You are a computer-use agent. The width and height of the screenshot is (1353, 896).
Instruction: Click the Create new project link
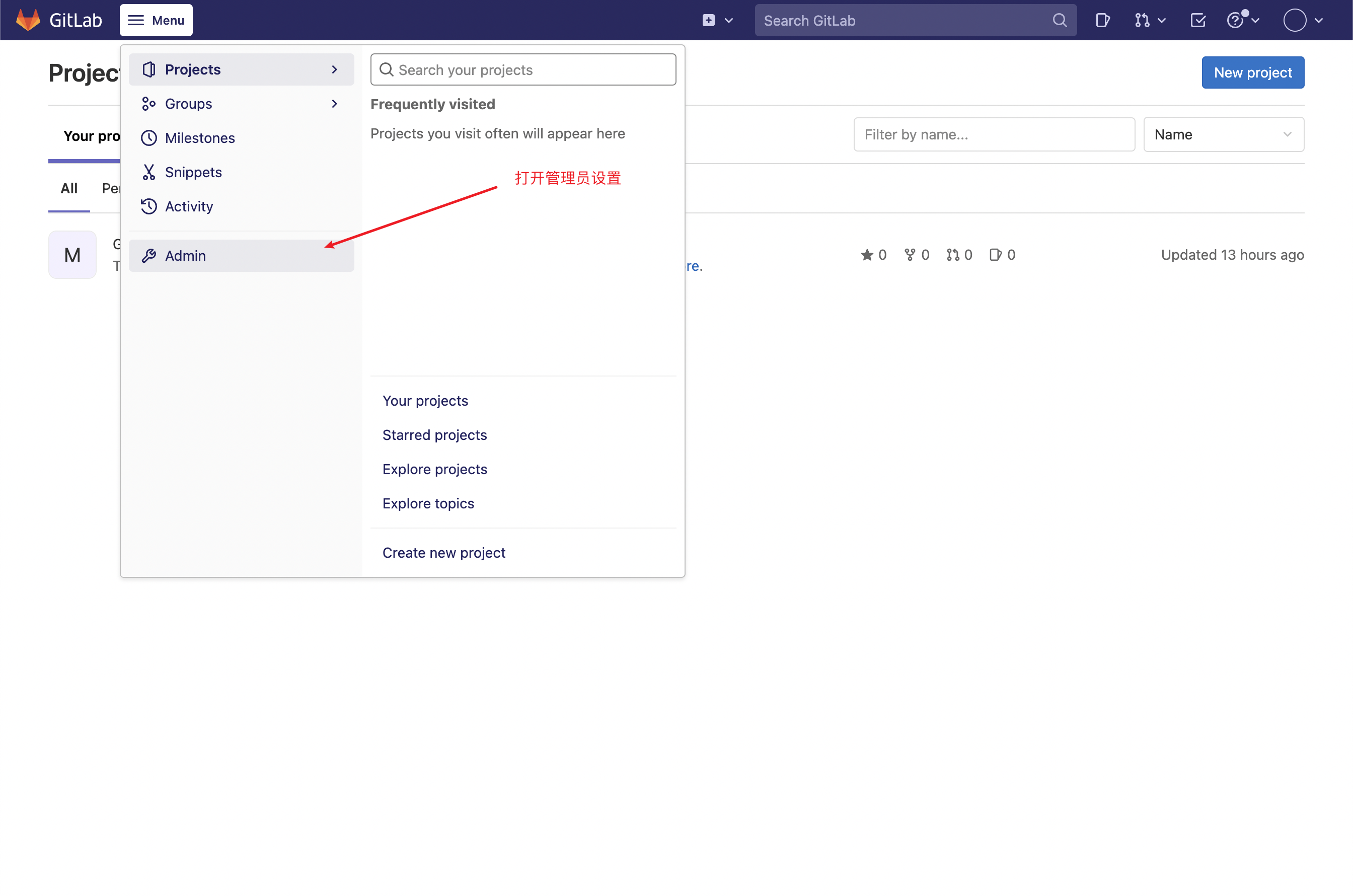444,552
